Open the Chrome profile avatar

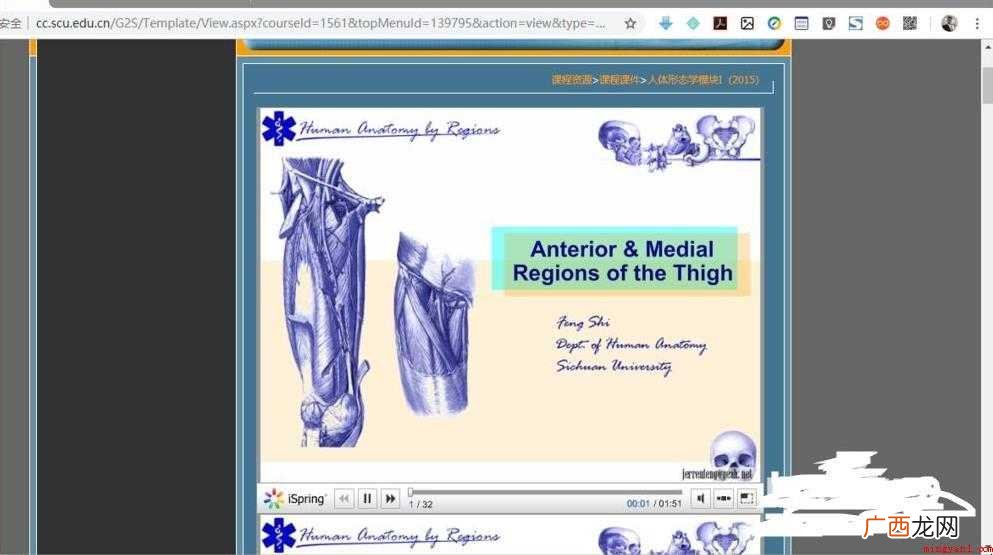coord(949,23)
